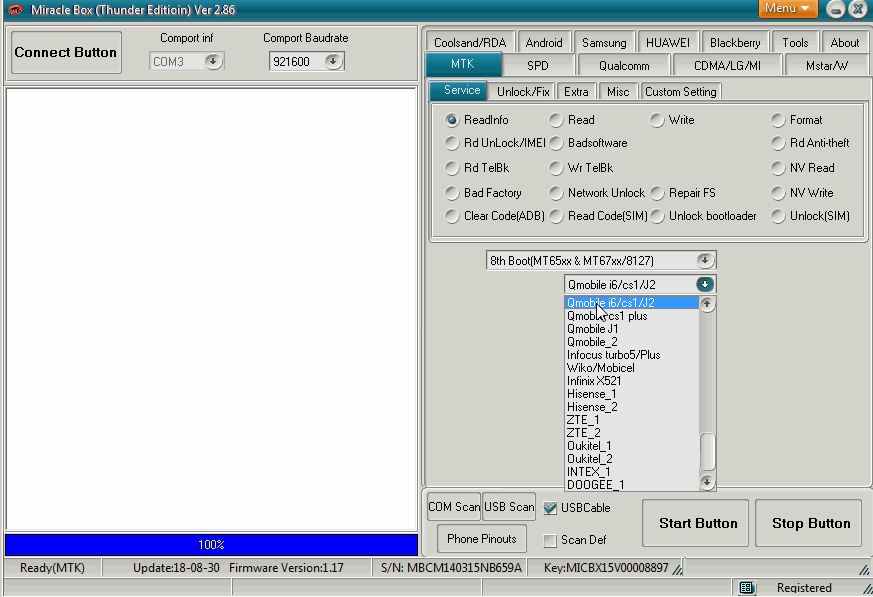Click the model list scrollbar thumb

707,452
